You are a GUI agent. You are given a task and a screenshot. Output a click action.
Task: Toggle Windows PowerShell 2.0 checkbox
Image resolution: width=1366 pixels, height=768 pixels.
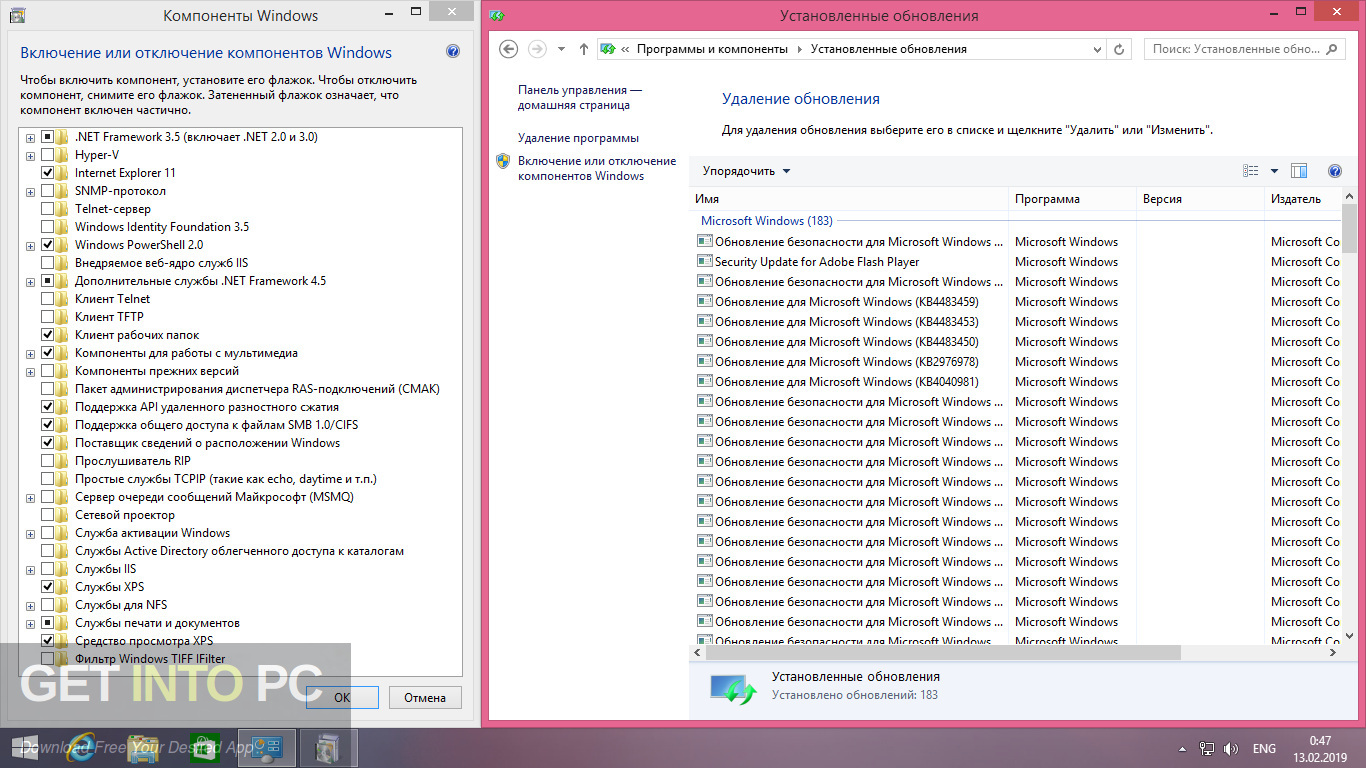click(x=48, y=245)
